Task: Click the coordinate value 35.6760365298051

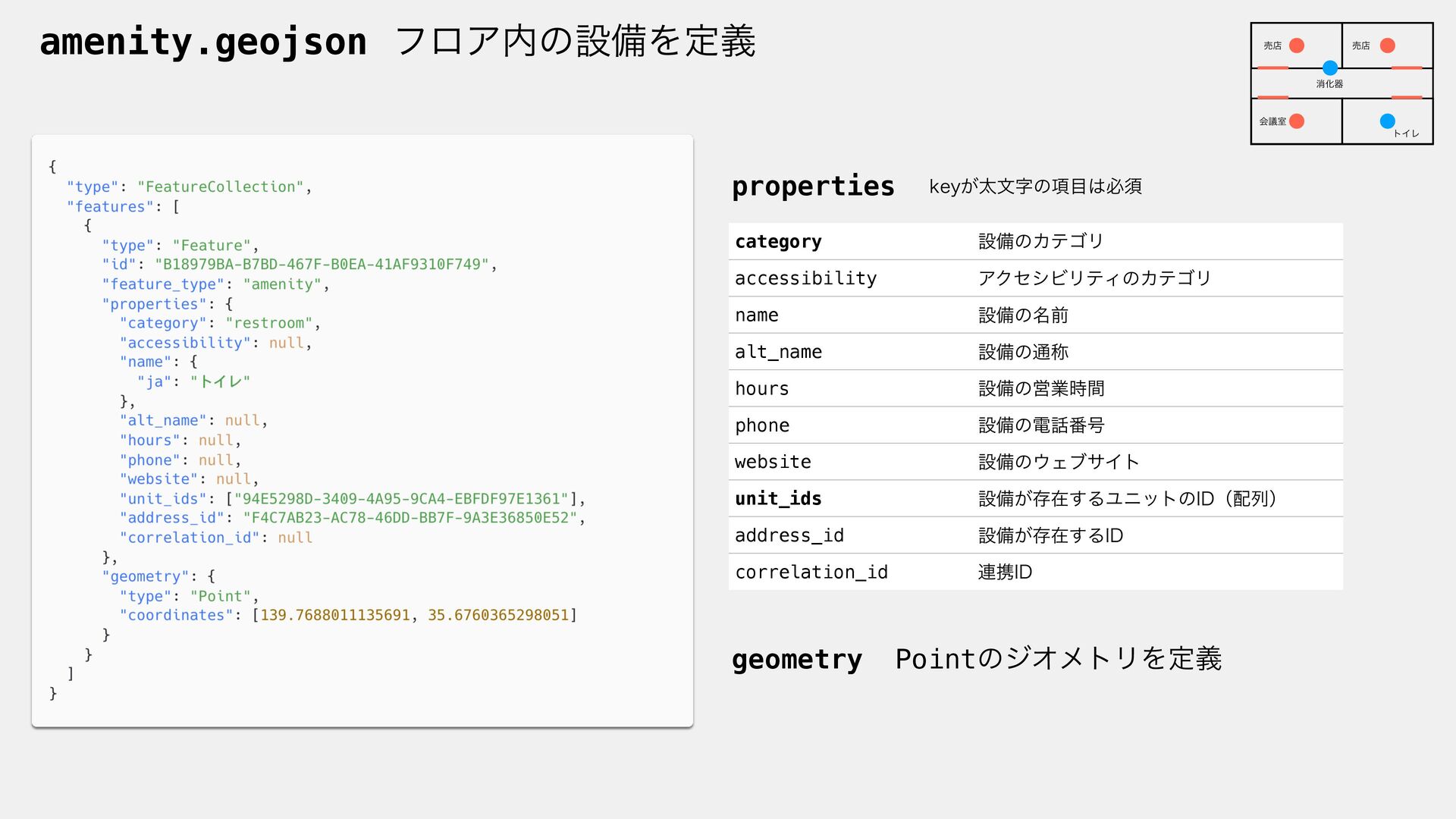Action: pos(498,615)
